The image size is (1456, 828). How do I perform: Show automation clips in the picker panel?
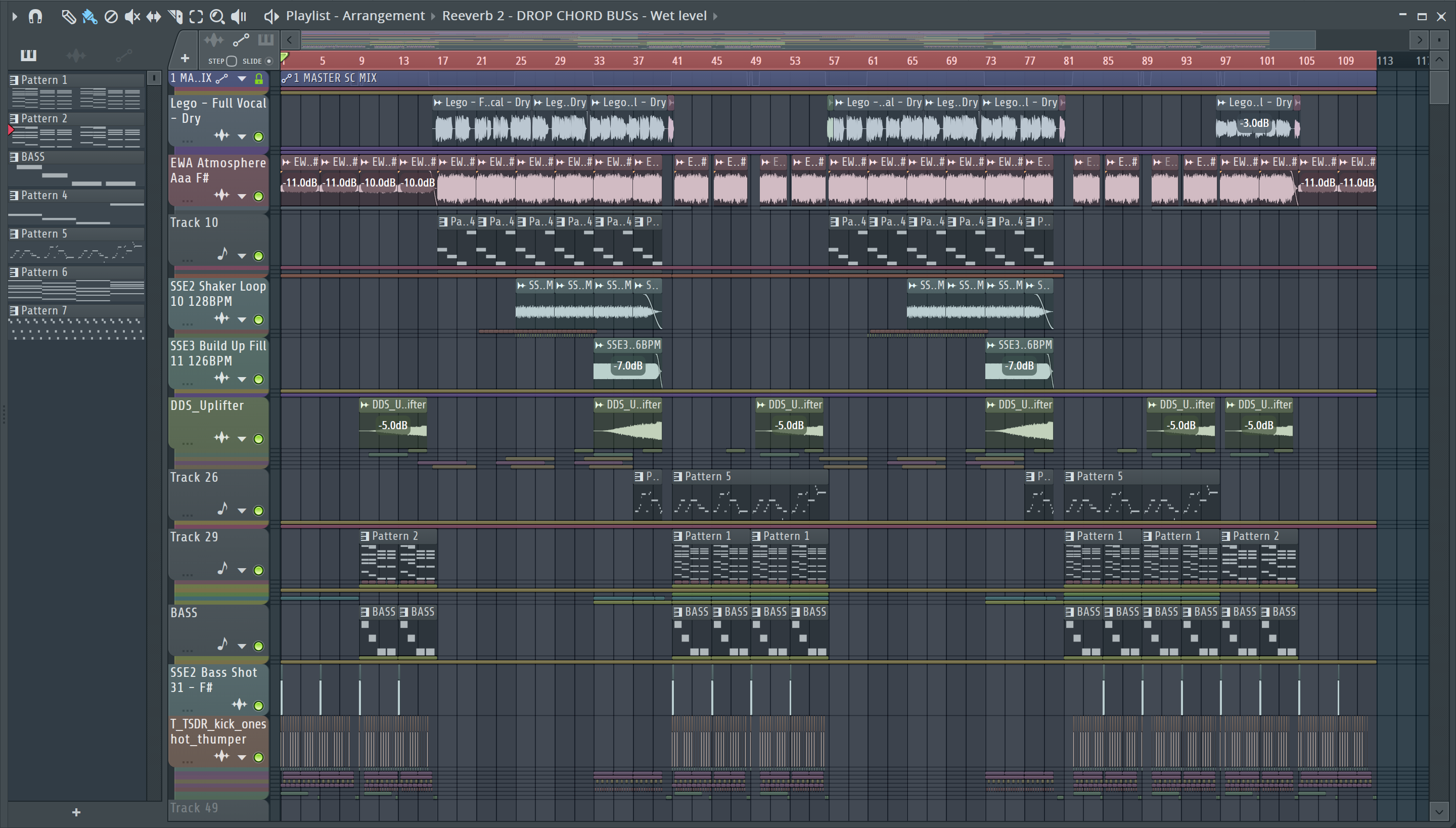(123, 55)
